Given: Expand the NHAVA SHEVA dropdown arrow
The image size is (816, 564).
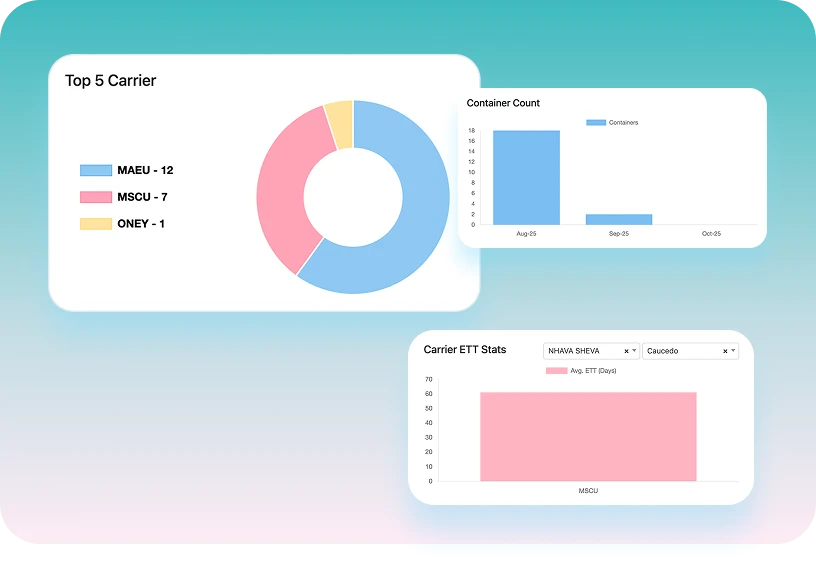Looking at the screenshot, I should coord(634,351).
